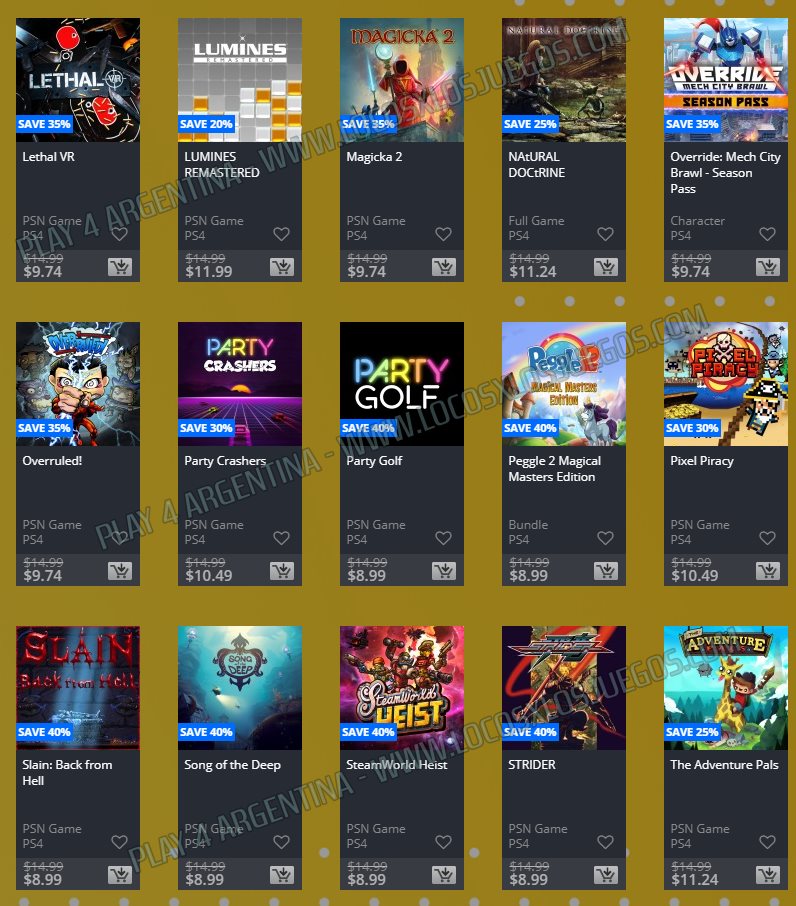Image resolution: width=796 pixels, height=906 pixels.
Task: Open the Peggle 2 Magical Masters Edition title
Action: click(x=555, y=469)
